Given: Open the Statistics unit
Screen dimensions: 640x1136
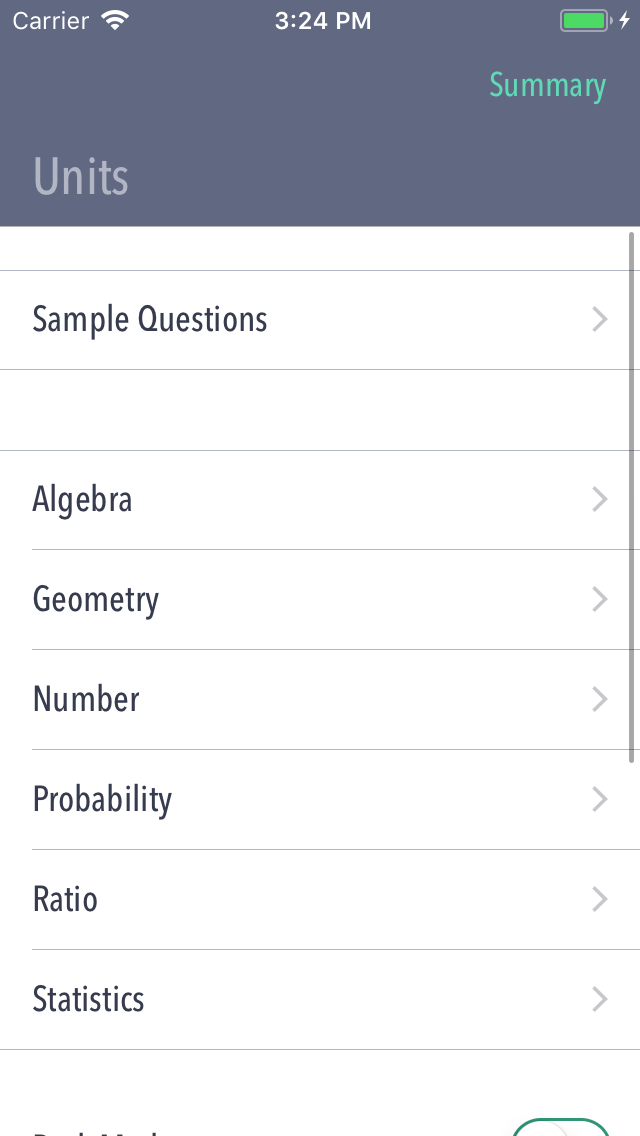Looking at the screenshot, I should pos(88,999).
